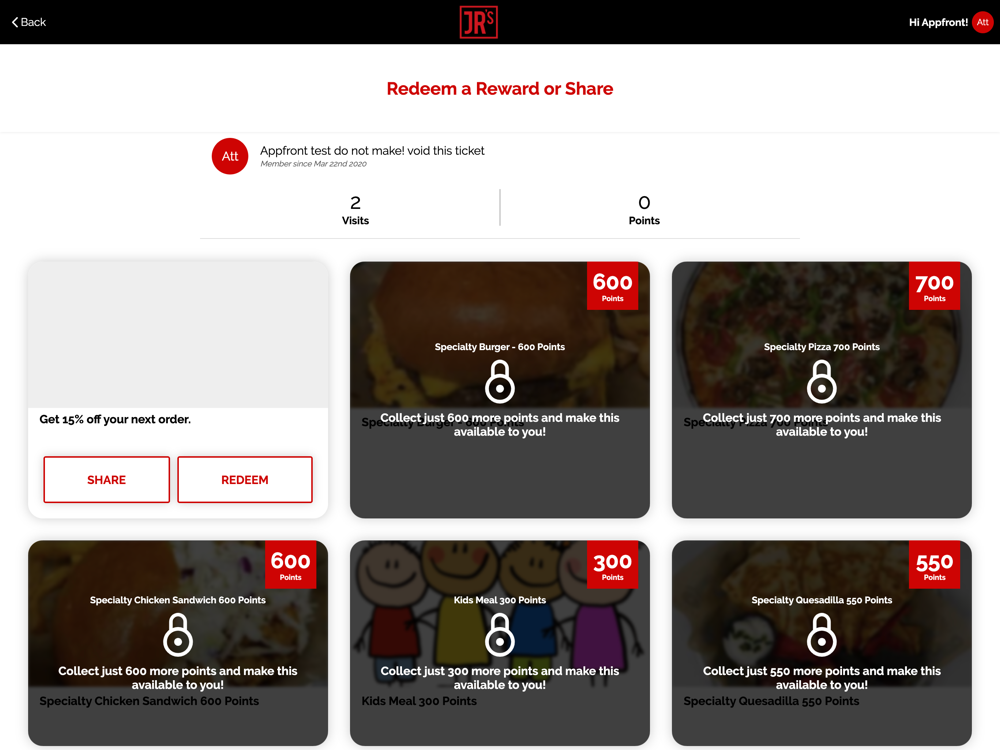
Task: Redeem the 15% off reward
Action: (x=245, y=480)
